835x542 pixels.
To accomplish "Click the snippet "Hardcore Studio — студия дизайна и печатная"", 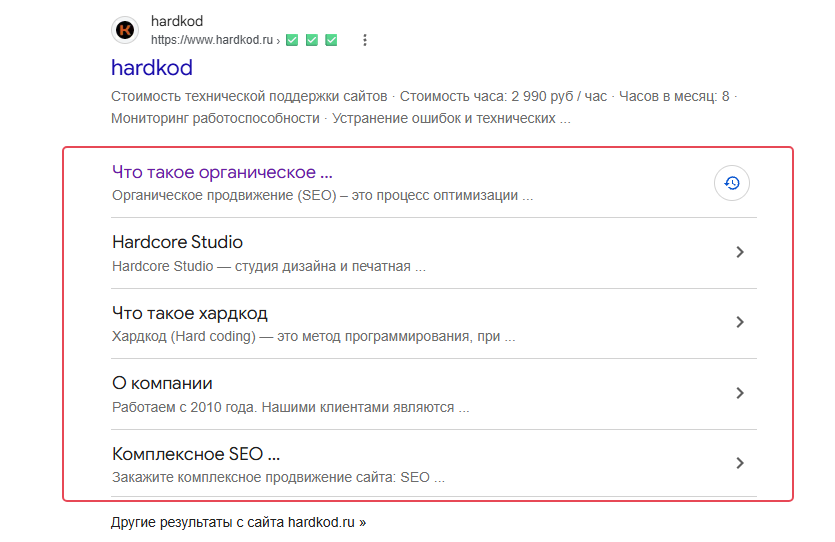I will pos(261,266).
